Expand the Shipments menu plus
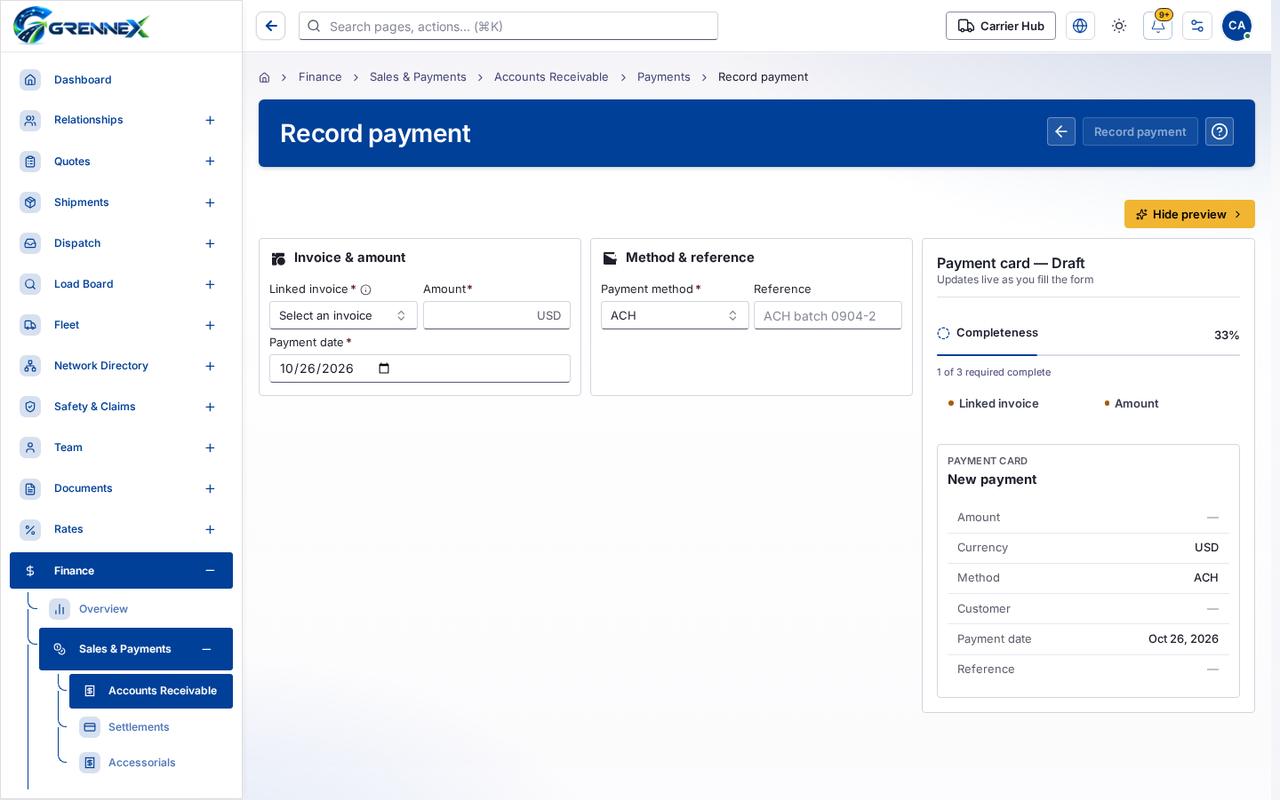Image resolution: width=1280 pixels, height=800 pixels. [210, 202]
